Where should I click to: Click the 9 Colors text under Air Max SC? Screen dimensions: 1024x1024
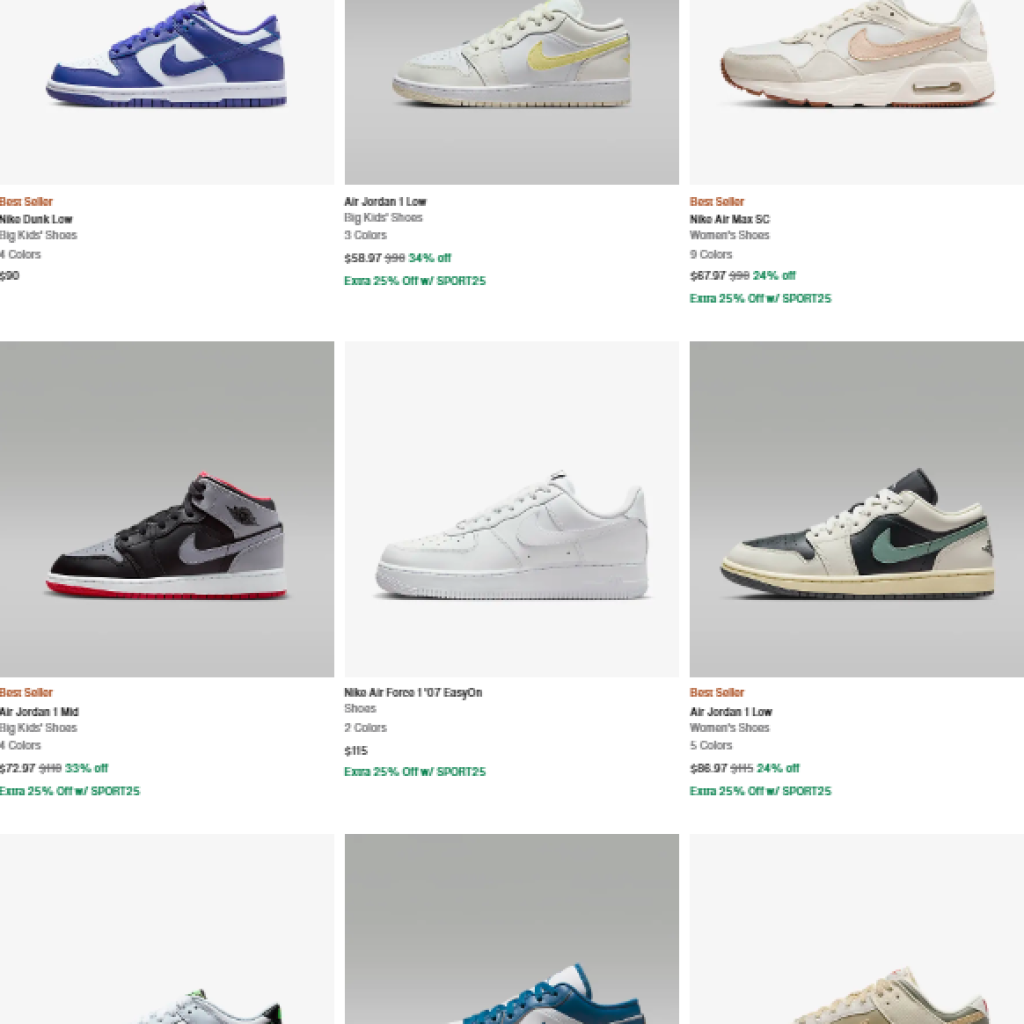click(x=711, y=255)
